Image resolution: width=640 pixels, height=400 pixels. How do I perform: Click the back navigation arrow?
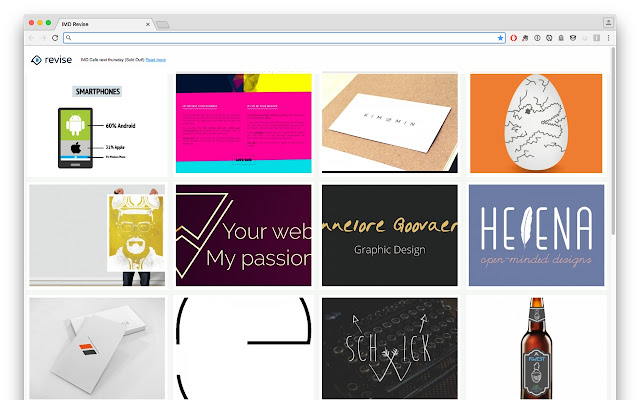[x=31, y=38]
